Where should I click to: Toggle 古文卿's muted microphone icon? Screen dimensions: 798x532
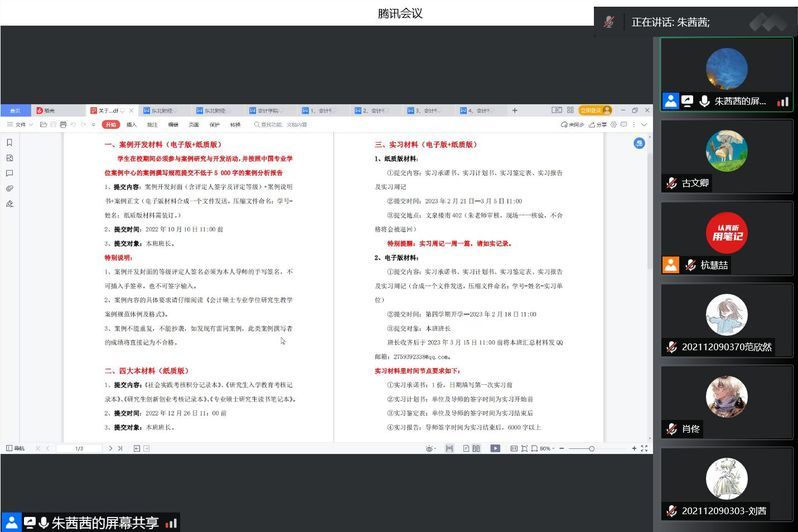pyautogui.click(x=672, y=183)
